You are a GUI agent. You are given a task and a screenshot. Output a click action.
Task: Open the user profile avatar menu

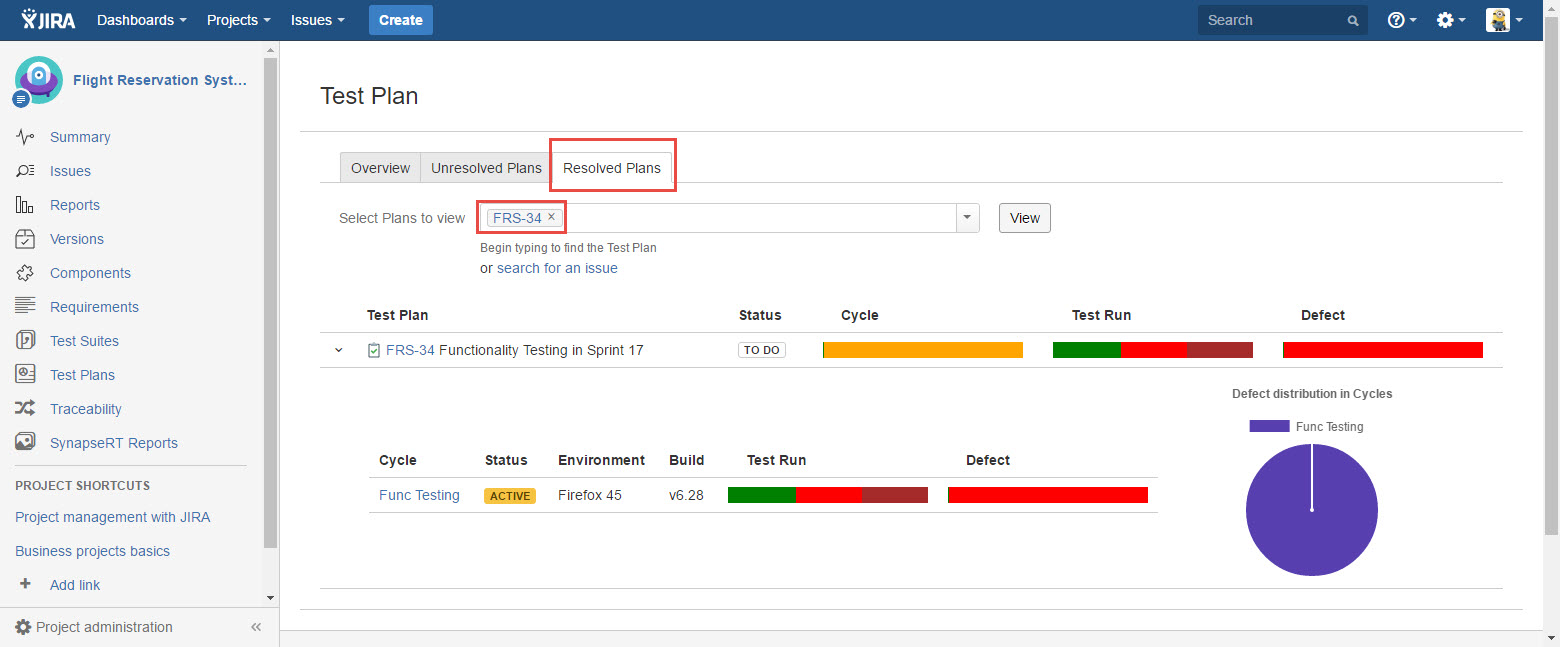coord(1504,20)
